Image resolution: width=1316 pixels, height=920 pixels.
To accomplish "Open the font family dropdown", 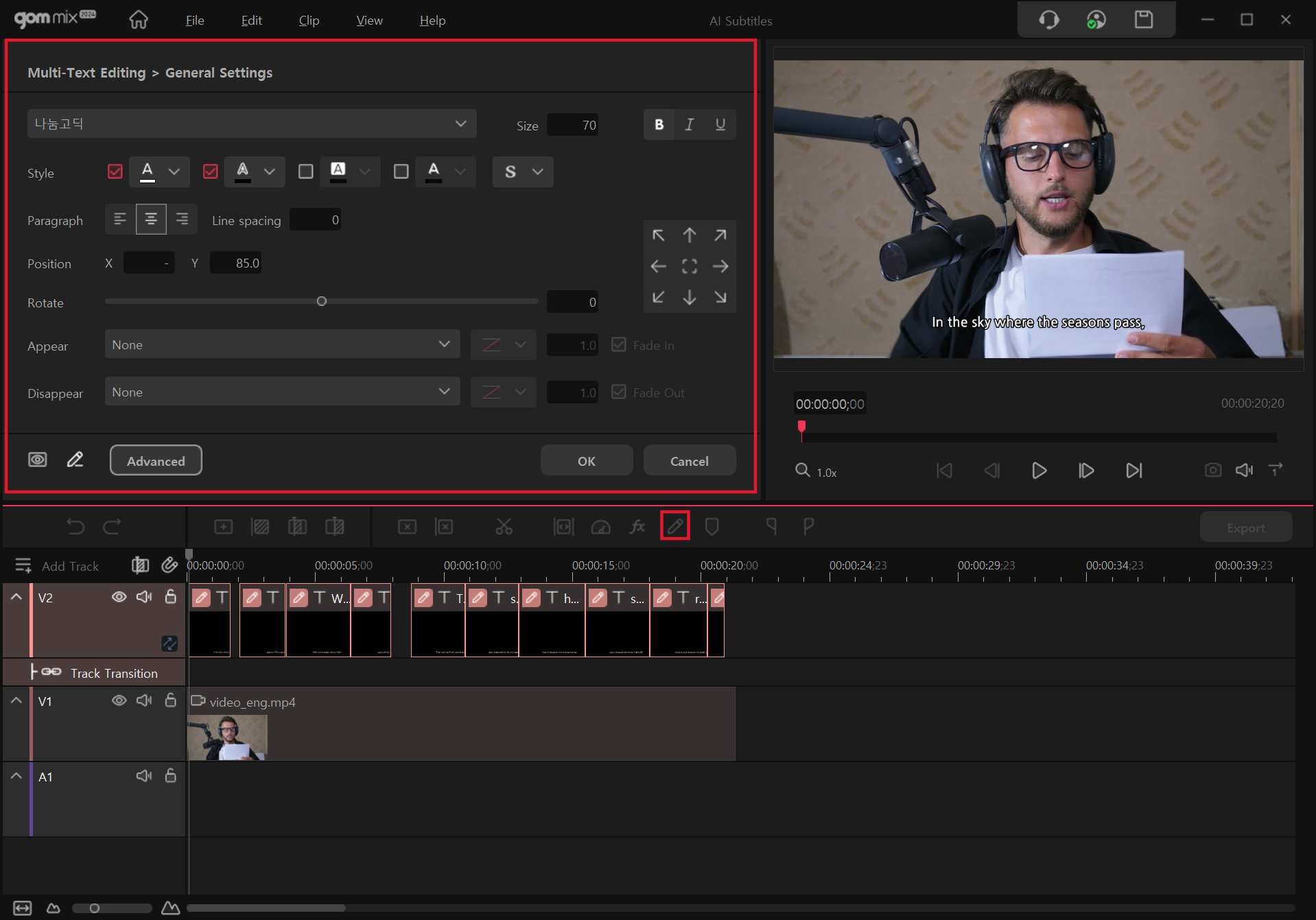I will point(251,124).
